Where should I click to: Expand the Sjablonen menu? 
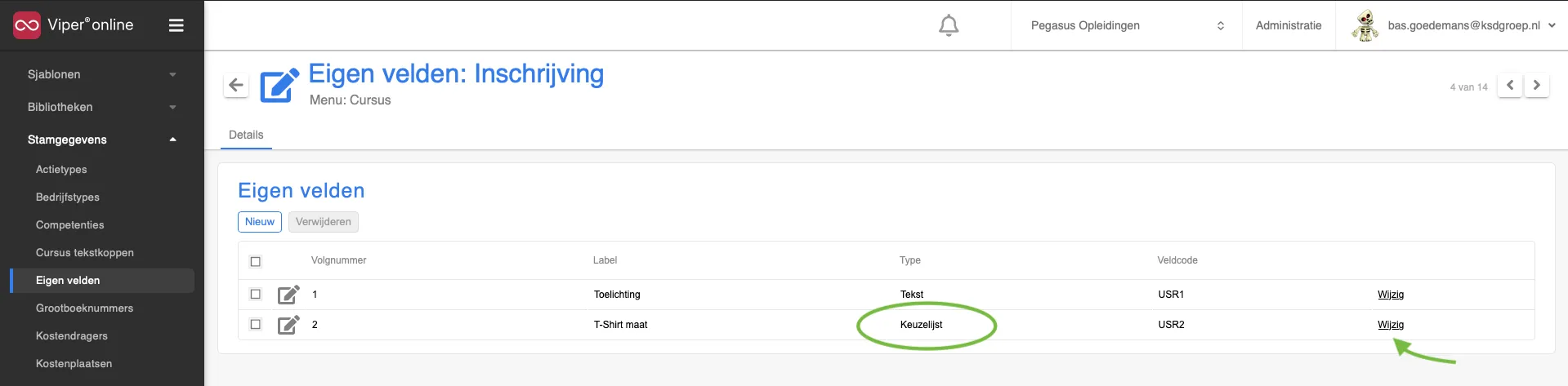click(x=102, y=74)
